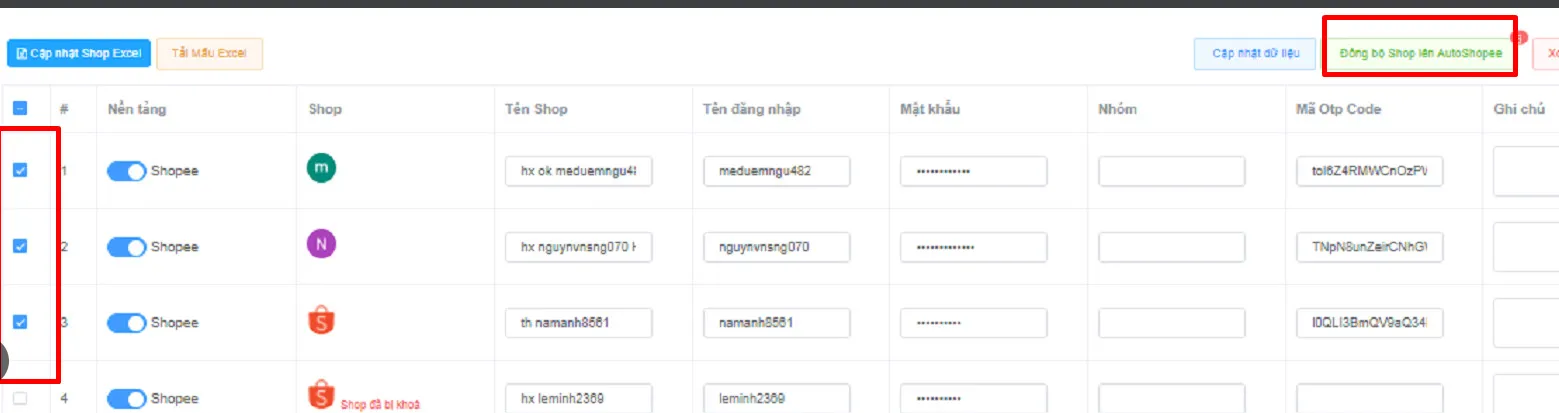The image size is (1559, 413).
Task: Click password field in namanh8561 row
Action: coord(974,323)
